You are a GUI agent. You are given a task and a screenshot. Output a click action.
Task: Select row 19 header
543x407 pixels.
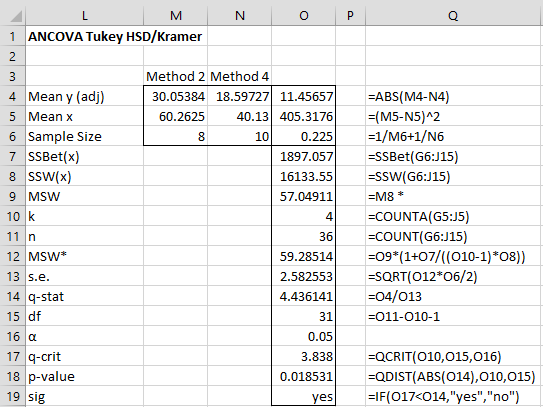[x=12, y=396]
